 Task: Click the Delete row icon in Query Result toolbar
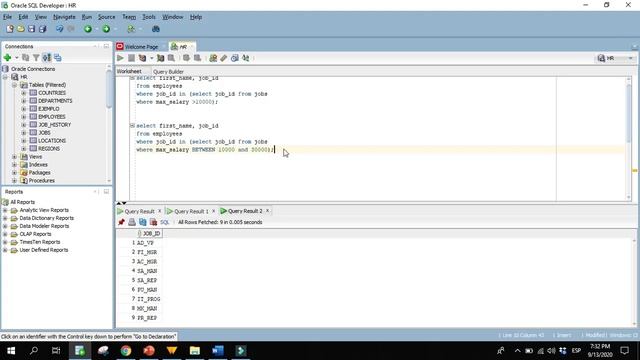coord(153,222)
